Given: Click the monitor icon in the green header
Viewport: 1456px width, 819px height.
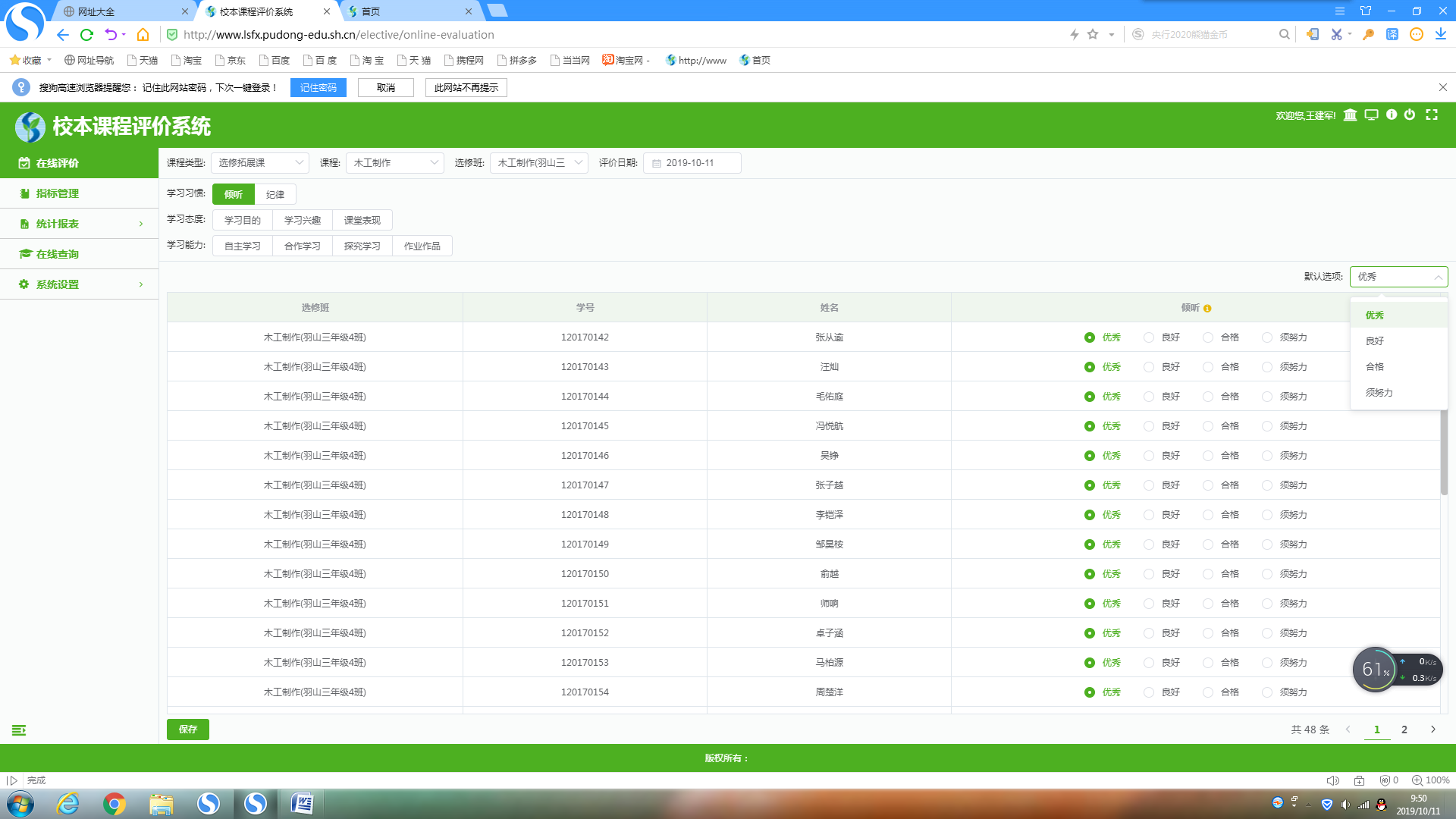Looking at the screenshot, I should click(x=1371, y=115).
